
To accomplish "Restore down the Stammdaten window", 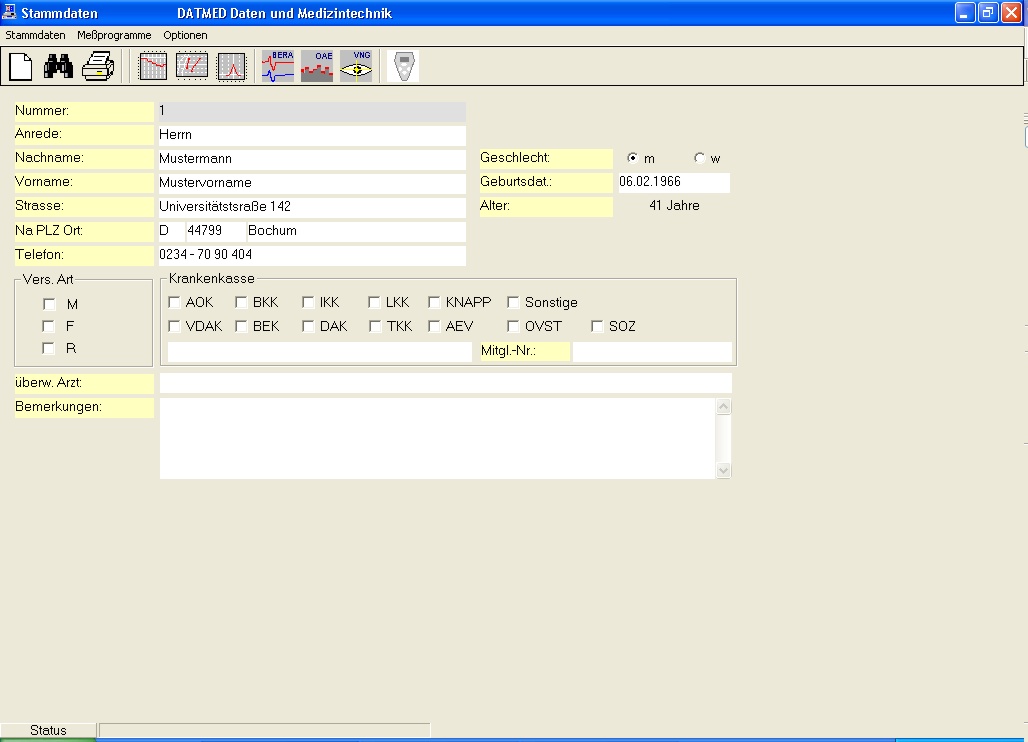I will pyautogui.click(x=988, y=13).
